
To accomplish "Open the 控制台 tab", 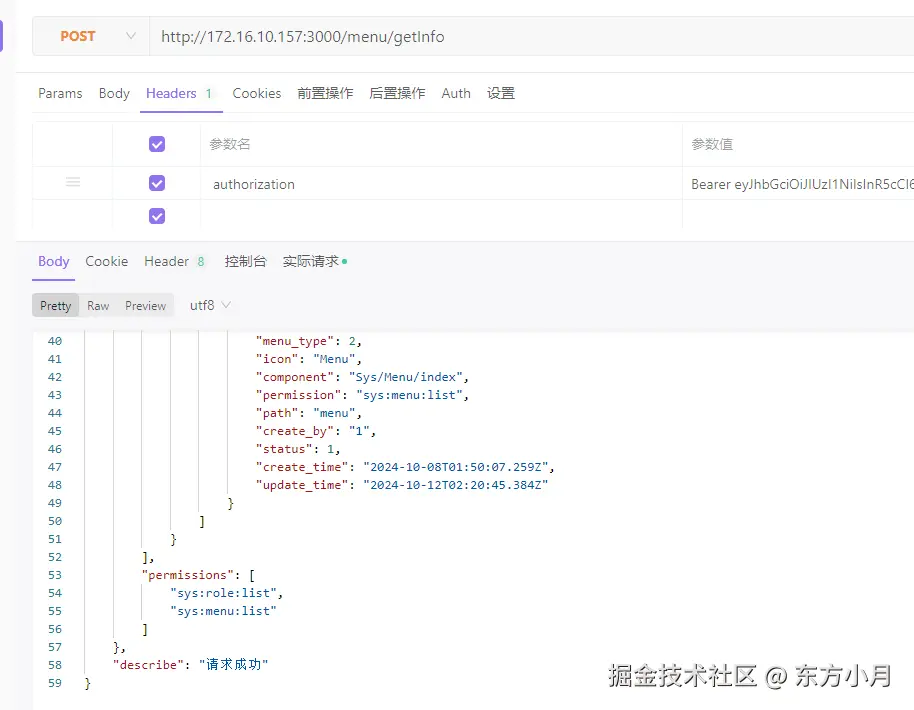I will coord(245,261).
